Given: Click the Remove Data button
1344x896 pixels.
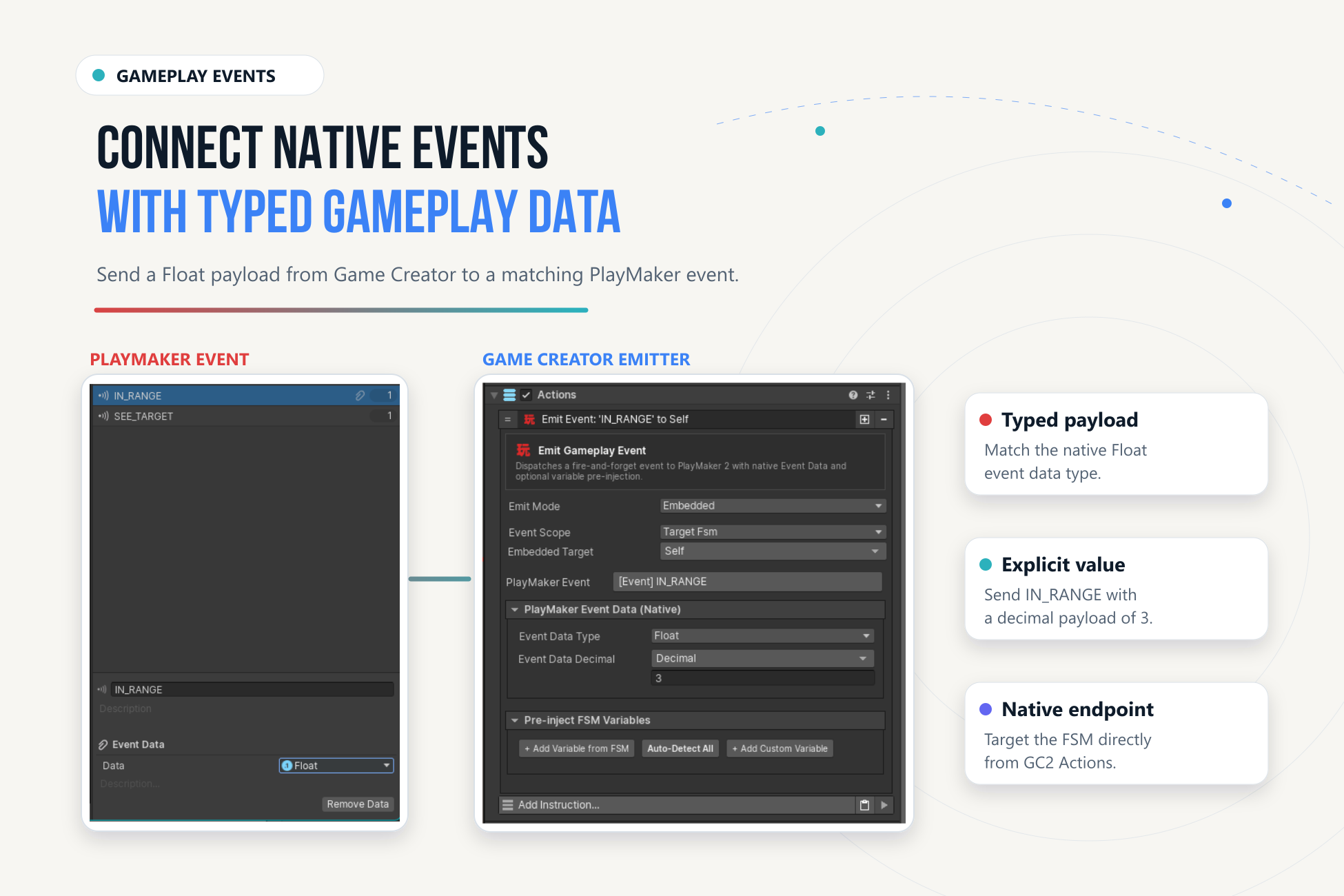Looking at the screenshot, I should click(358, 804).
